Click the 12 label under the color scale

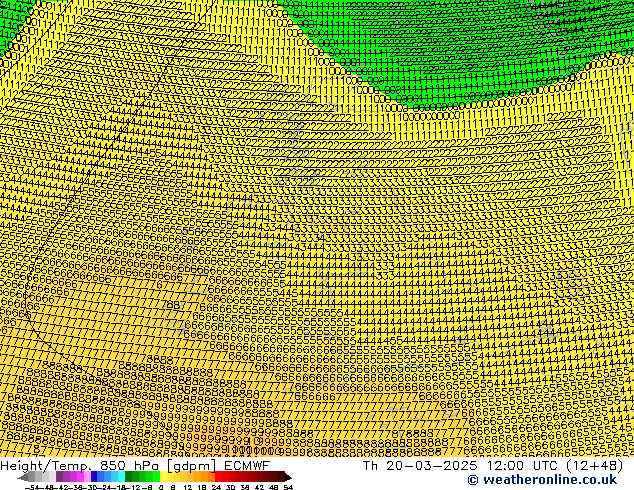tap(187, 488)
